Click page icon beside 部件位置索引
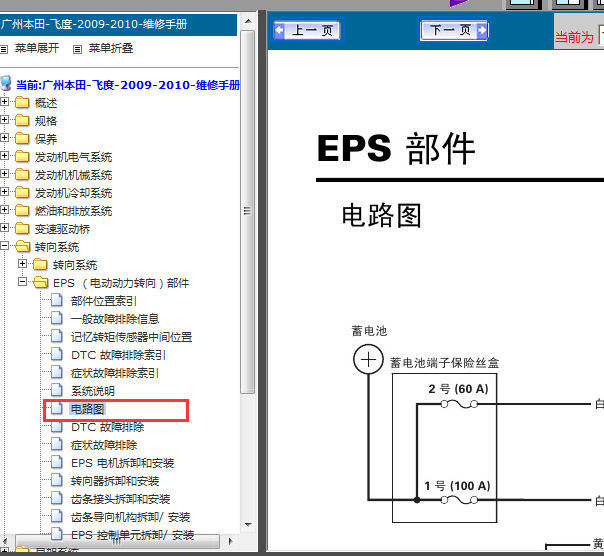Viewport: 604px width, 556px height. click(57, 300)
